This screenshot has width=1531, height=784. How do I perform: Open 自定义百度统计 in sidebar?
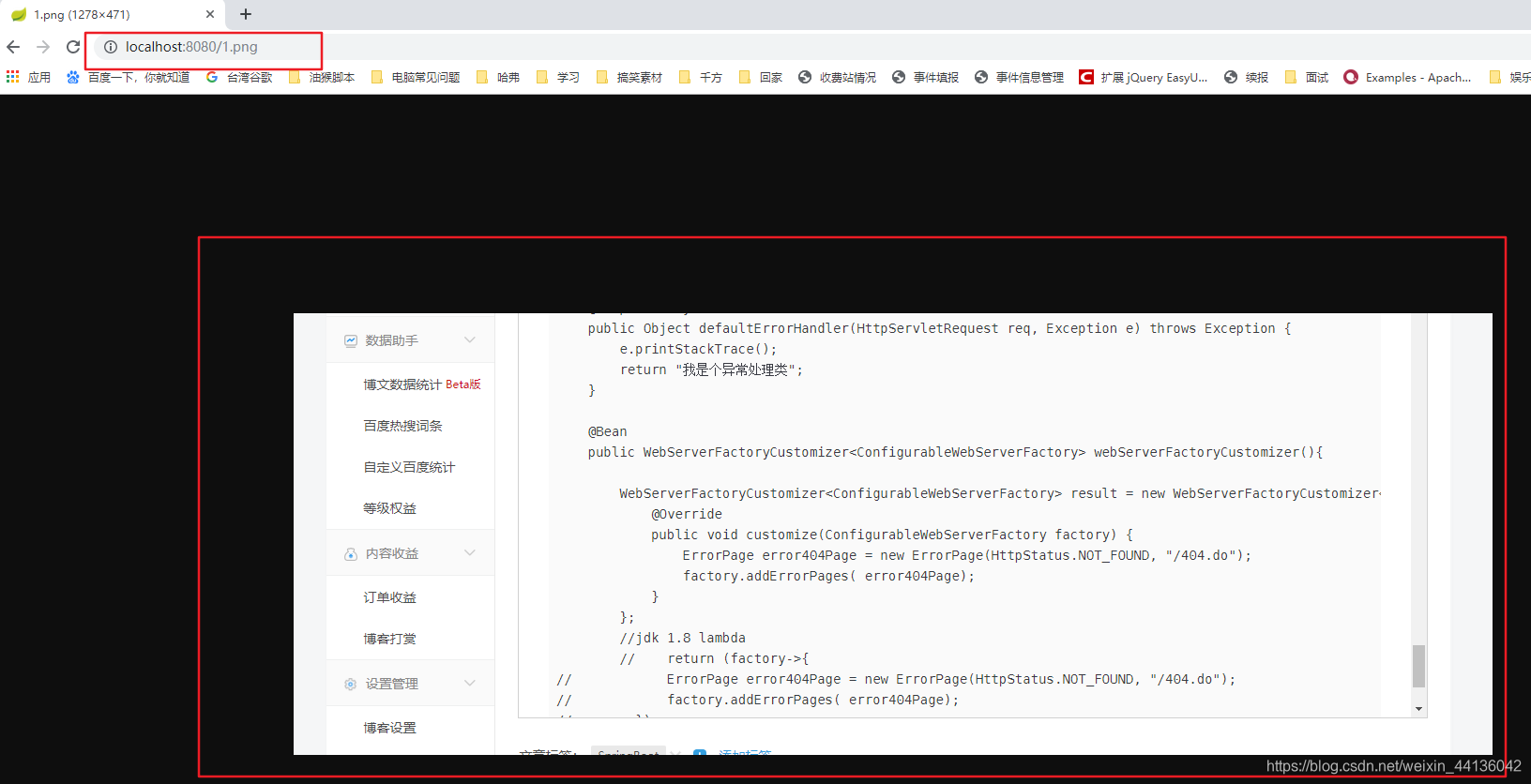(x=409, y=467)
